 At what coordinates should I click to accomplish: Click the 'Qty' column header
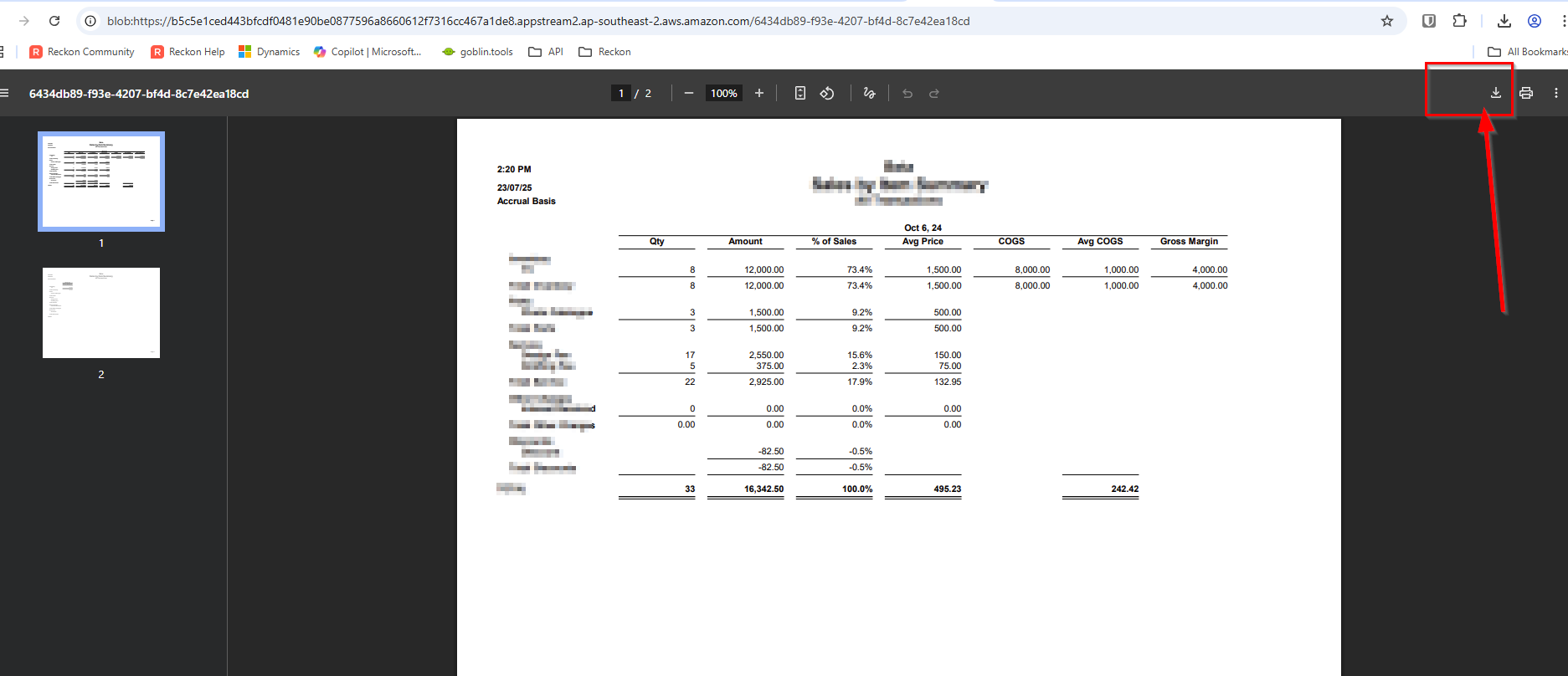pos(657,241)
